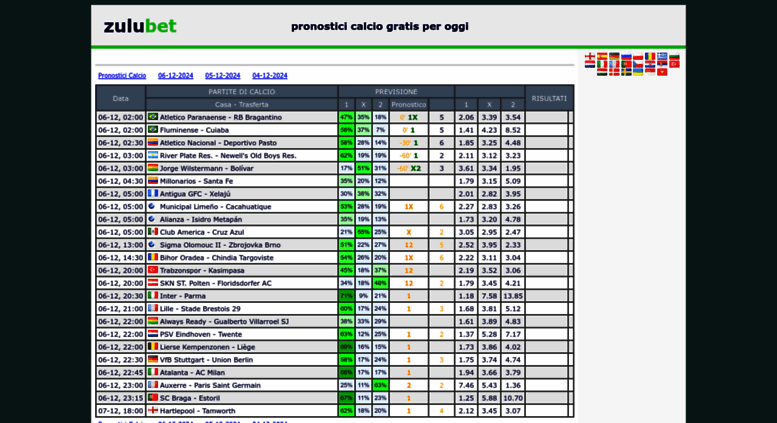Select the SKN ST. Polten - Floridsdorfer AC match
Viewport: 777px width, 423px height.
(x=216, y=283)
